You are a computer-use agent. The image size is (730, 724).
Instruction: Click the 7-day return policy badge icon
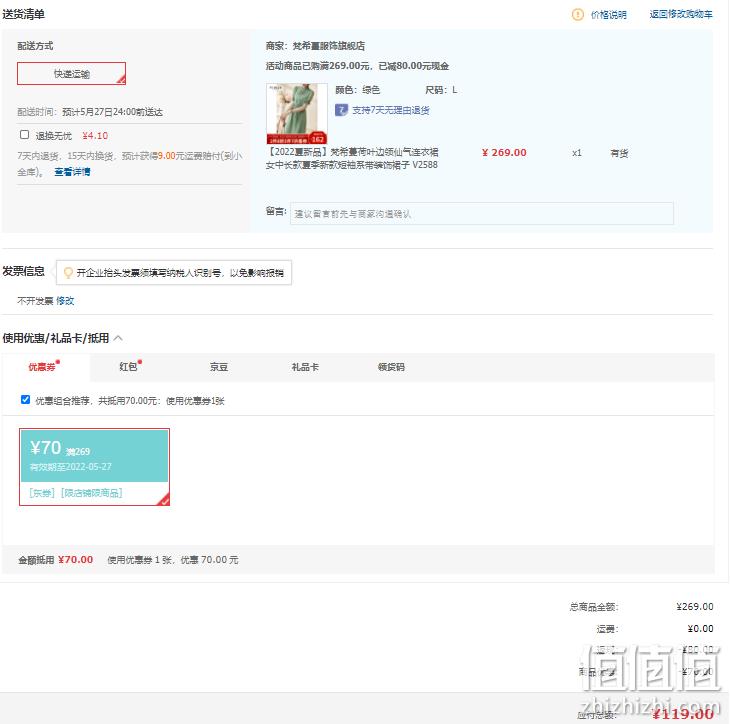coord(341,110)
